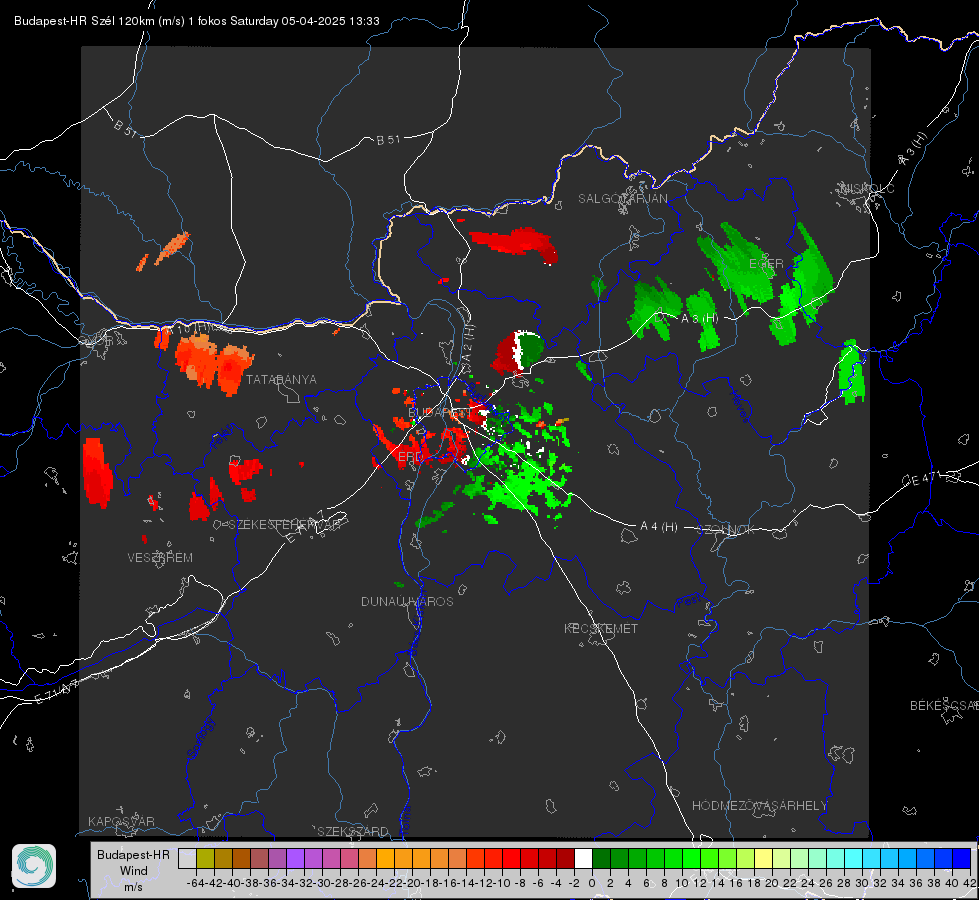The height and width of the screenshot is (900, 979).
Task: Click the BÉKÉSCSABA city label
Action: coord(944,706)
